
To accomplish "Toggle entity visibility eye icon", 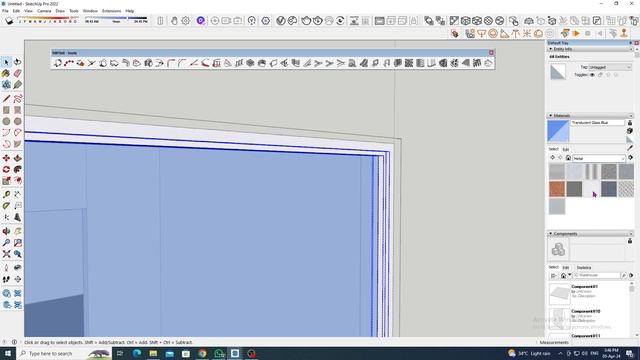I will tap(592, 75).
